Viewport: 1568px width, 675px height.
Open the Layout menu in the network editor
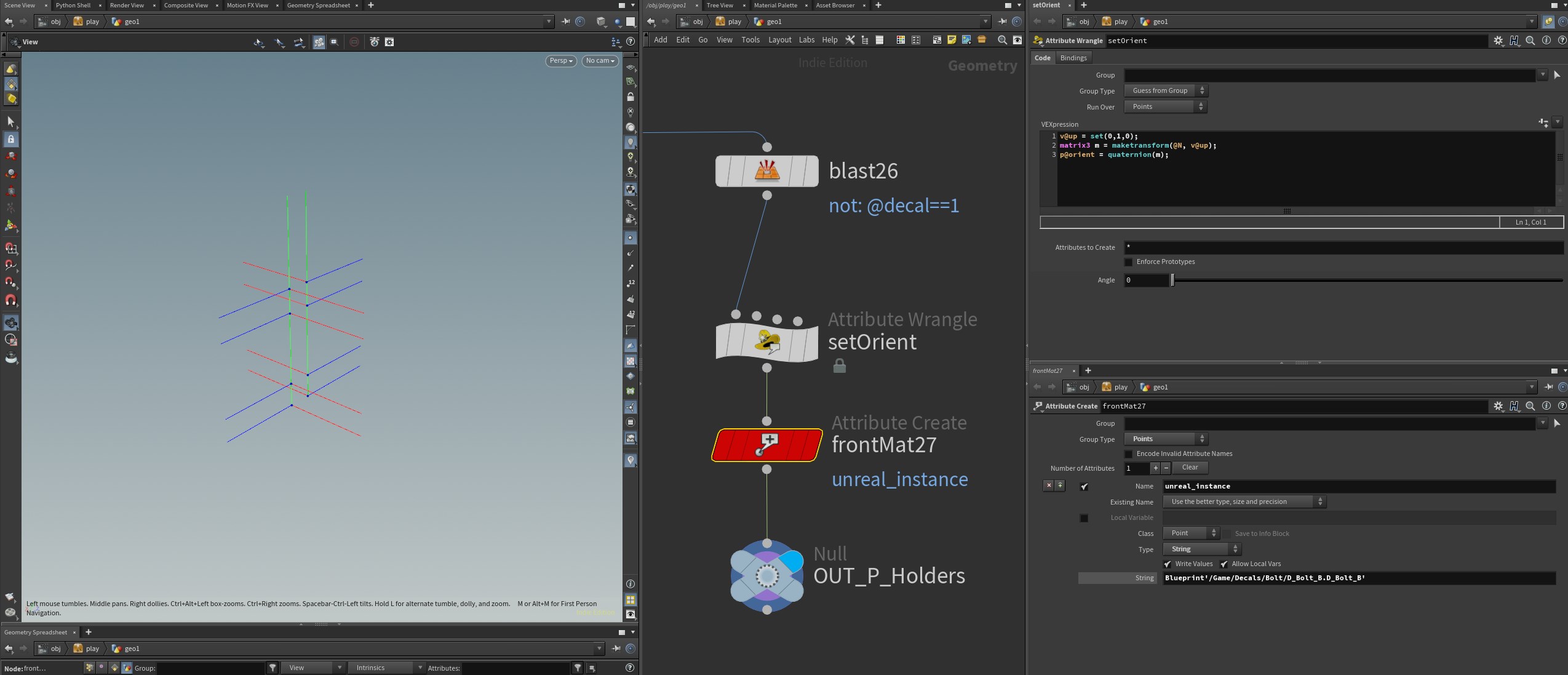click(779, 40)
